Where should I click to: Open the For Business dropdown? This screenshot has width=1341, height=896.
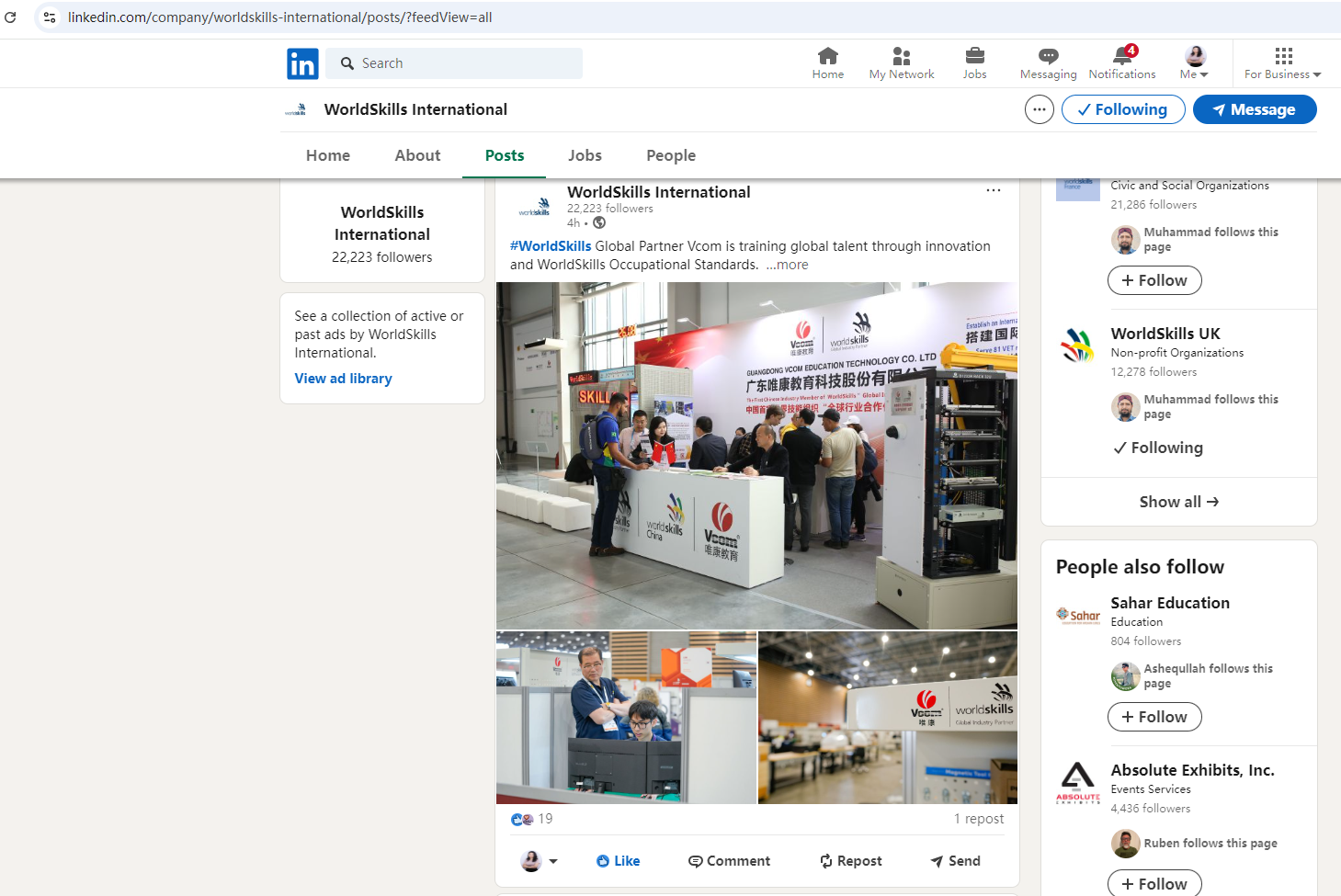pos(1282,62)
